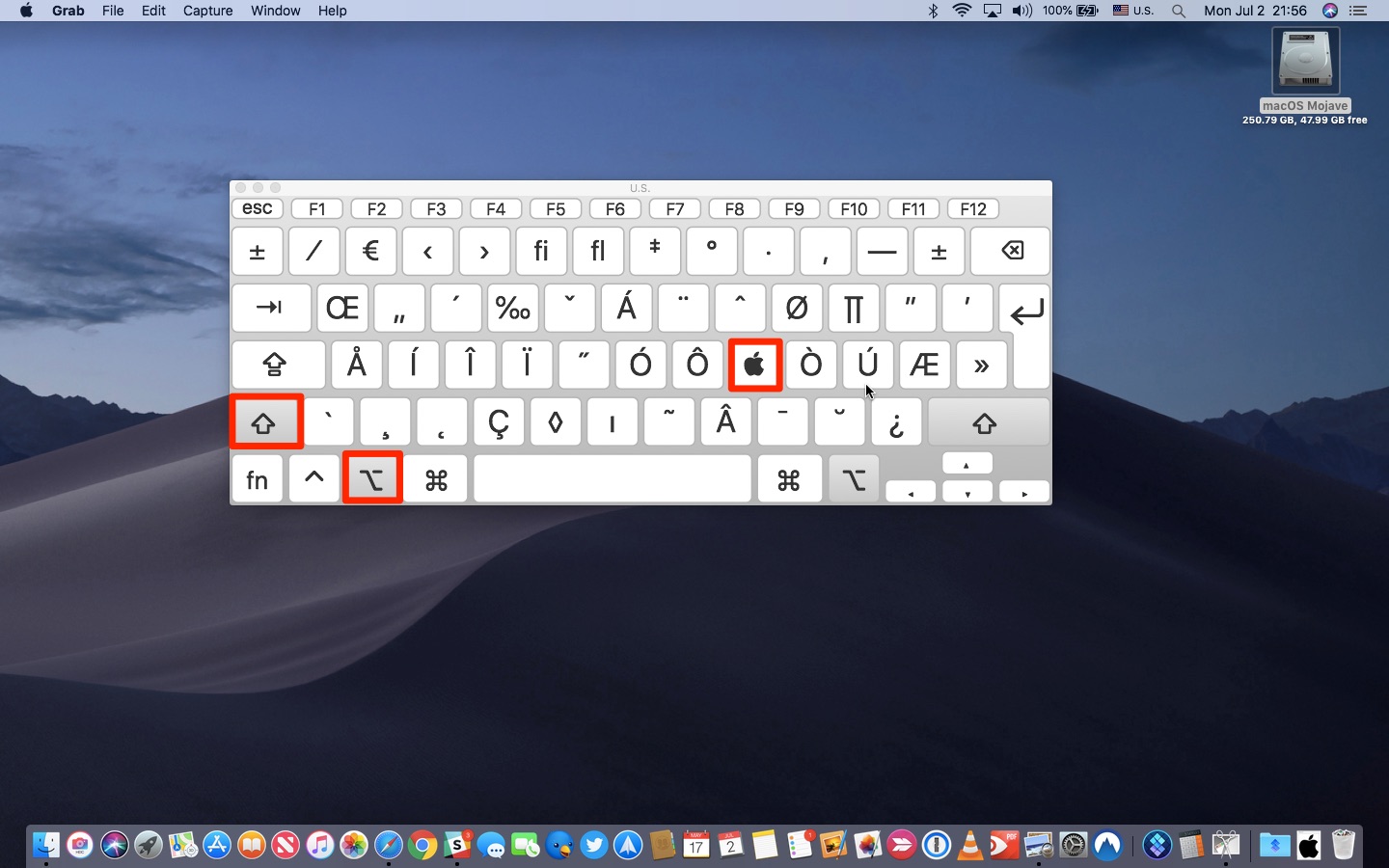Image resolution: width=1389 pixels, height=868 pixels.
Task: Open NordVPN from the Dock
Action: 1107,847
